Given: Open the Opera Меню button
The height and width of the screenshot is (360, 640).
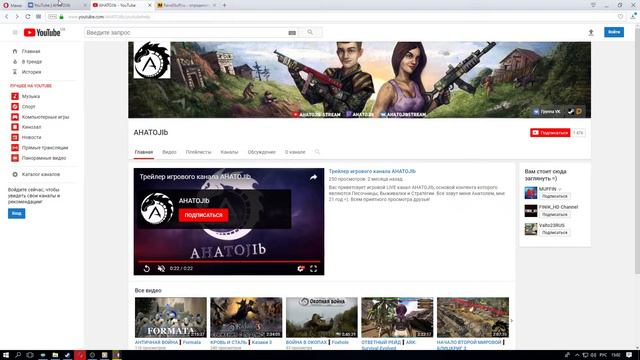Looking at the screenshot, I should point(12,5).
